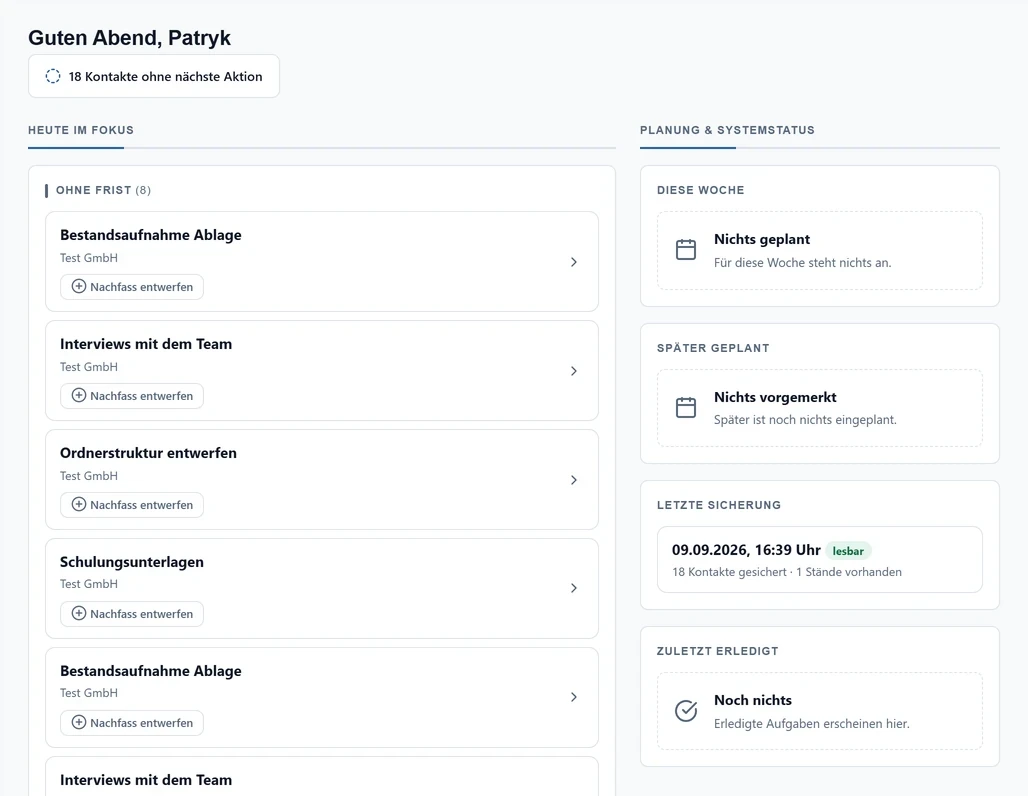Click the Ordnerstruktur entwerfen task title
Viewport: 1028px width, 796px height.
click(x=148, y=453)
